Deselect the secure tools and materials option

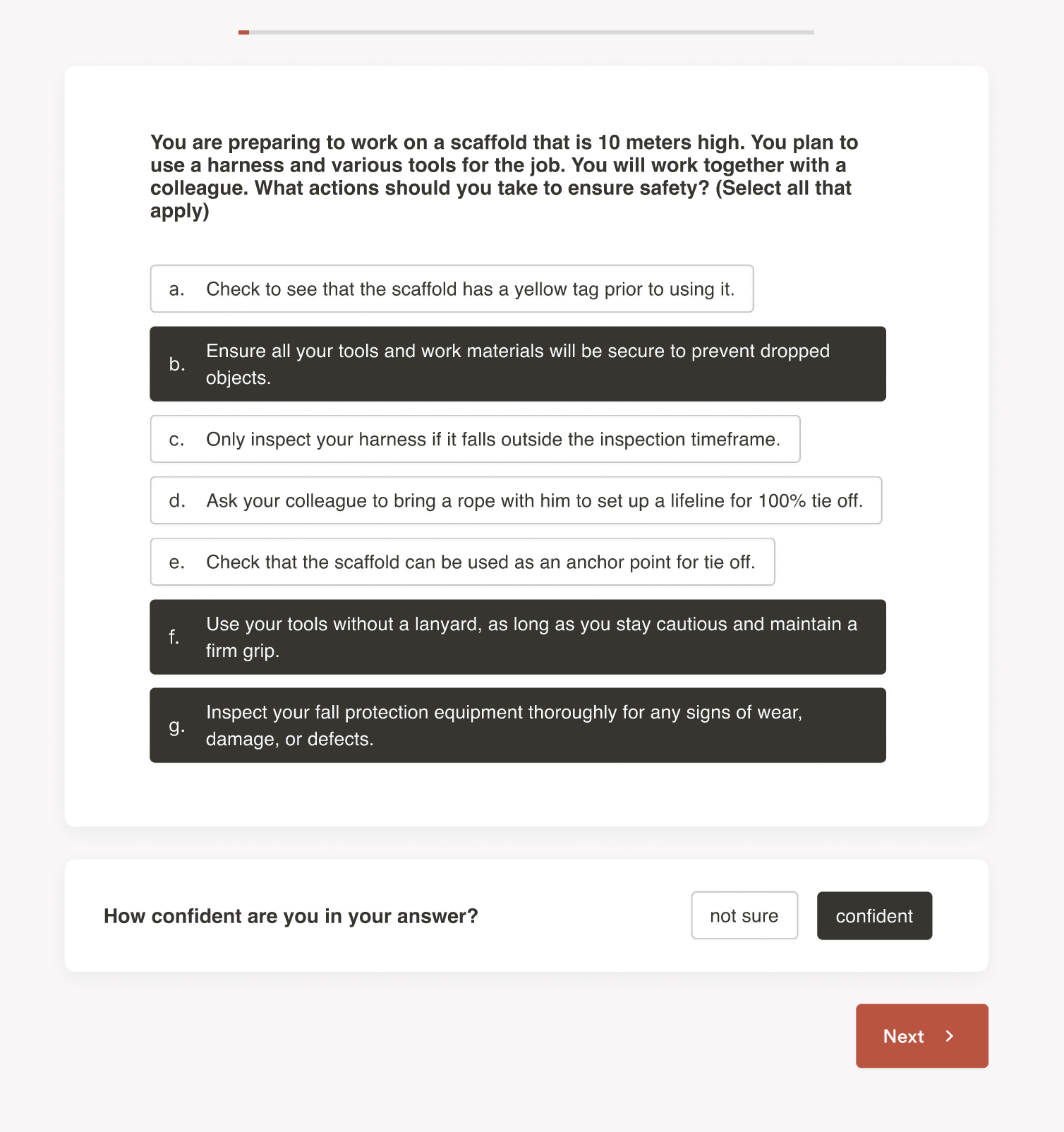click(517, 364)
